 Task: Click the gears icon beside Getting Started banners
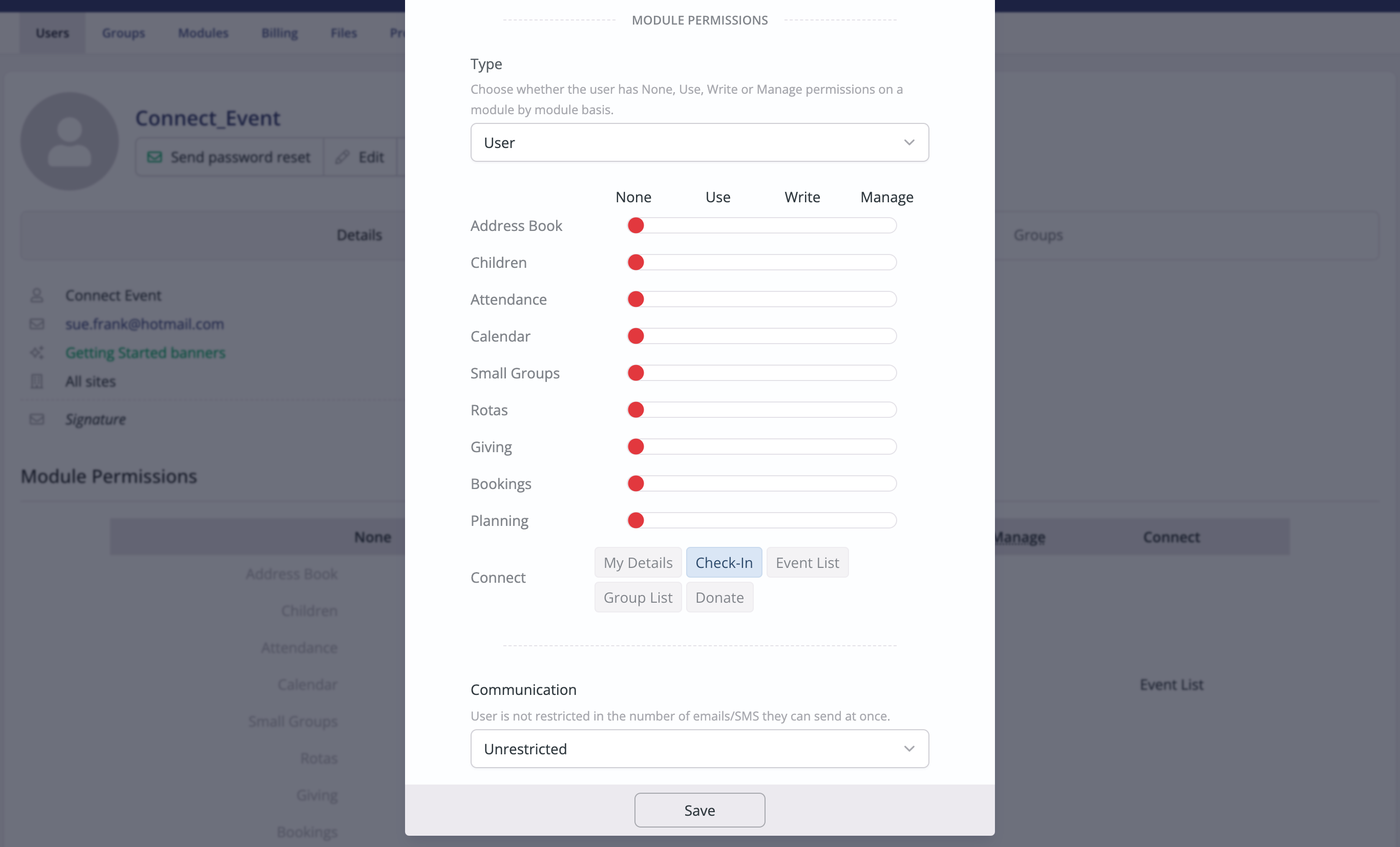[37, 353]
